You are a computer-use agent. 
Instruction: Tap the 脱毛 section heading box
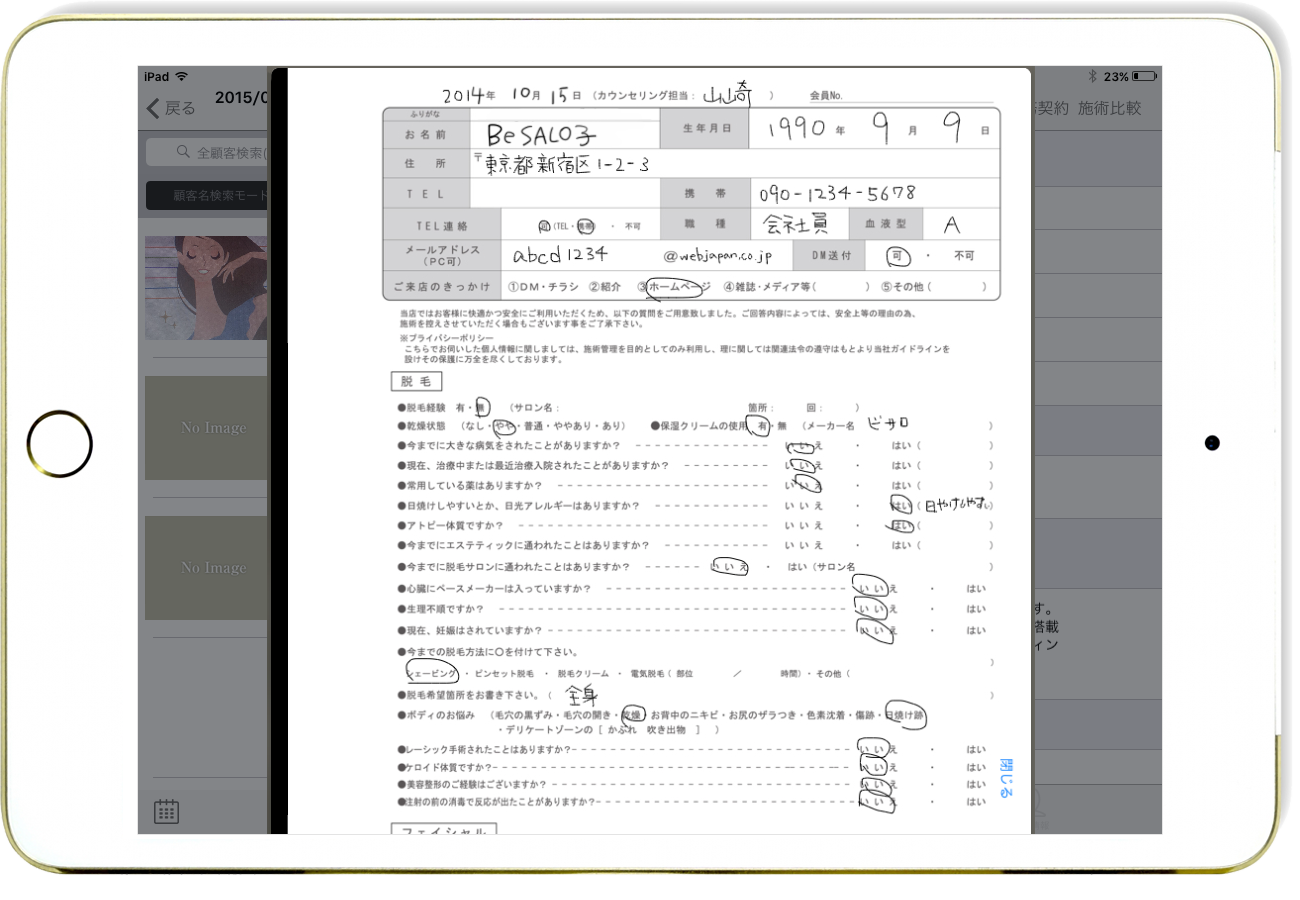pos(415,381)
